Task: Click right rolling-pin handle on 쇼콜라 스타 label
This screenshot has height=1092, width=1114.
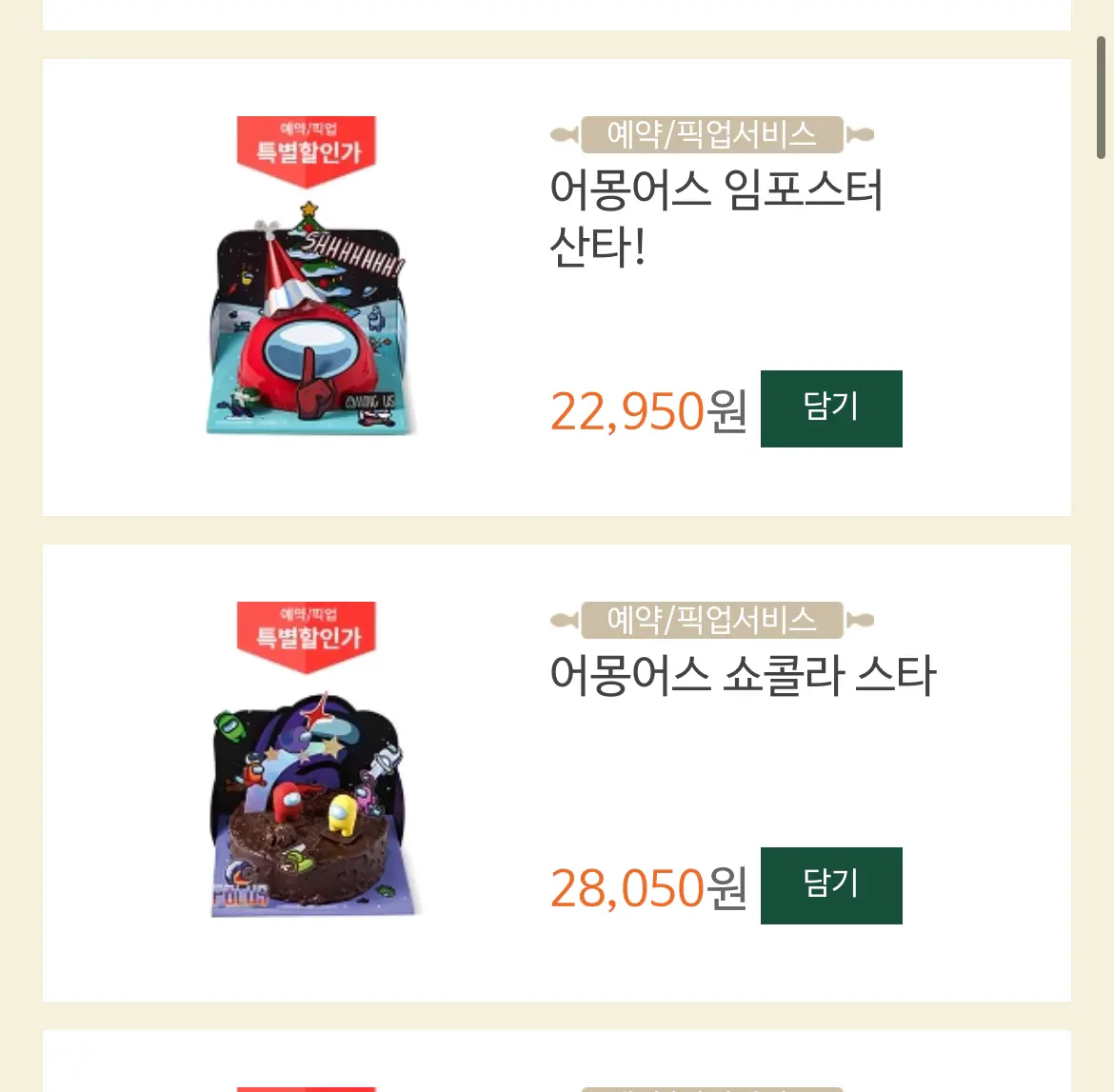Action: coord(859,620)
